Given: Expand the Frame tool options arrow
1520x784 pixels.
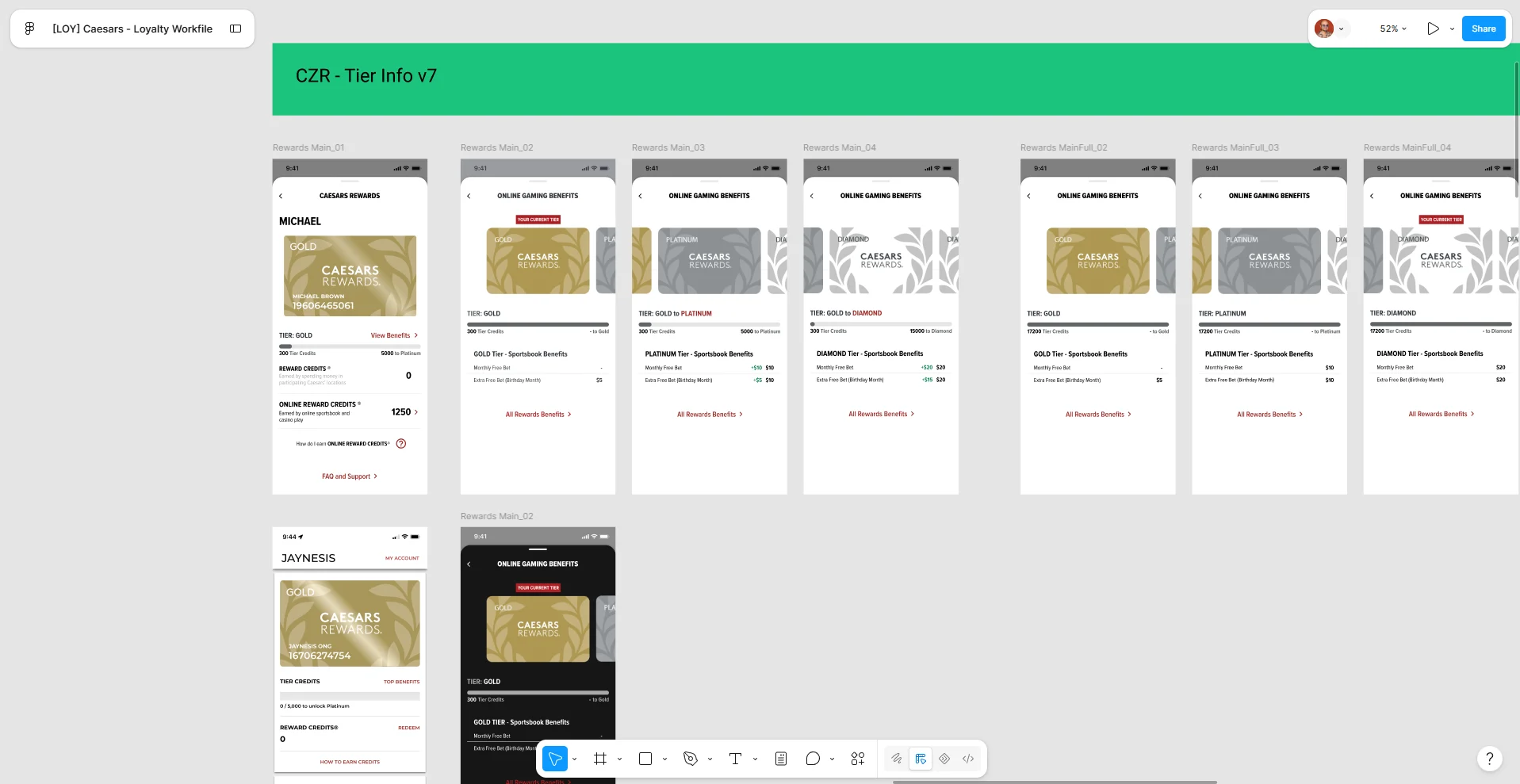Looking at the screenshot, I should [x=620, y=759].
